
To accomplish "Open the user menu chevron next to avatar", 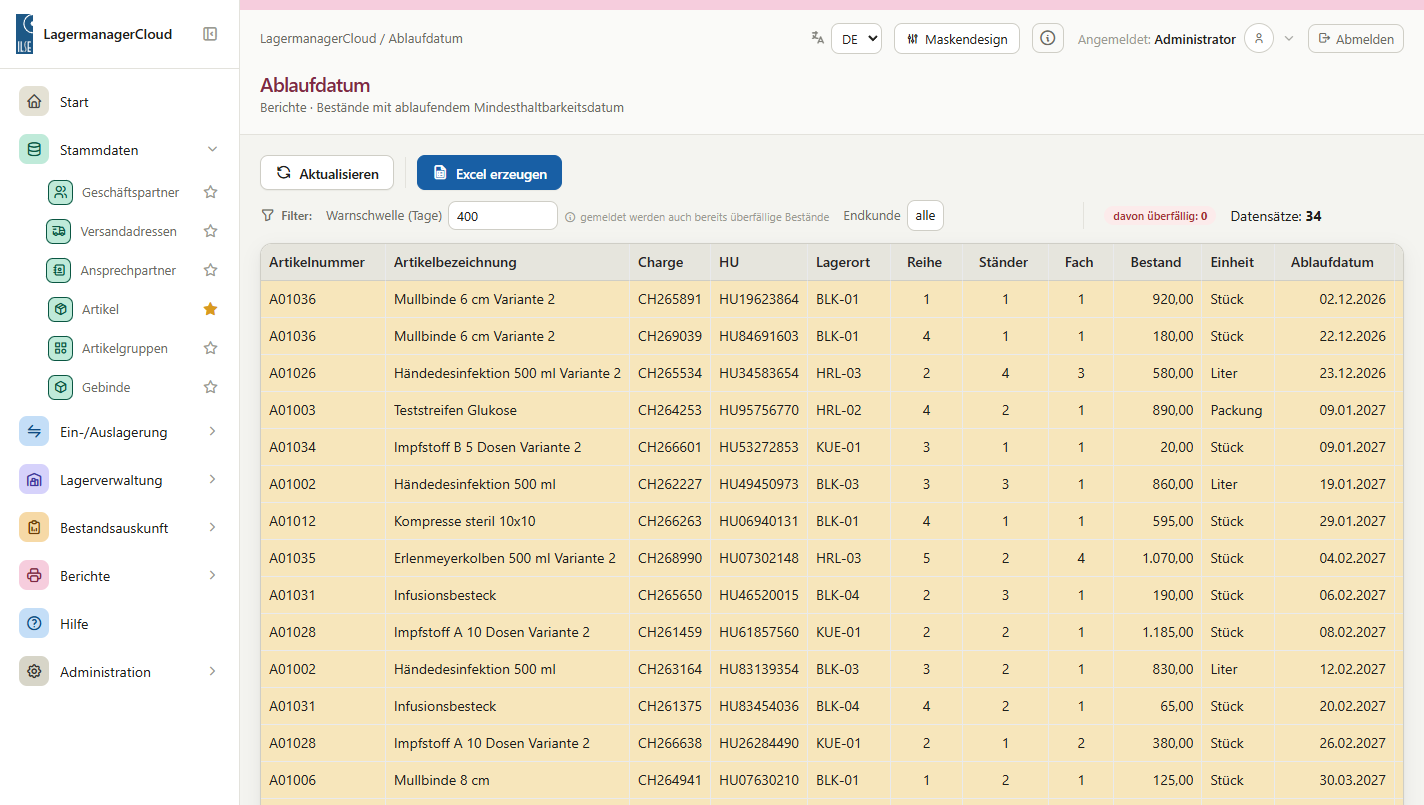I will tap(1289, 38).
